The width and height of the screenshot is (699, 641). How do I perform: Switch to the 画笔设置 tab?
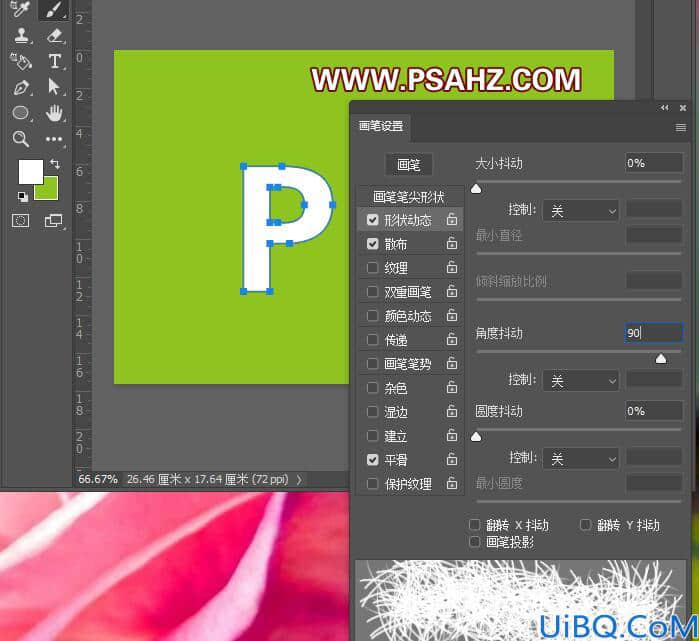click(381, 126)
